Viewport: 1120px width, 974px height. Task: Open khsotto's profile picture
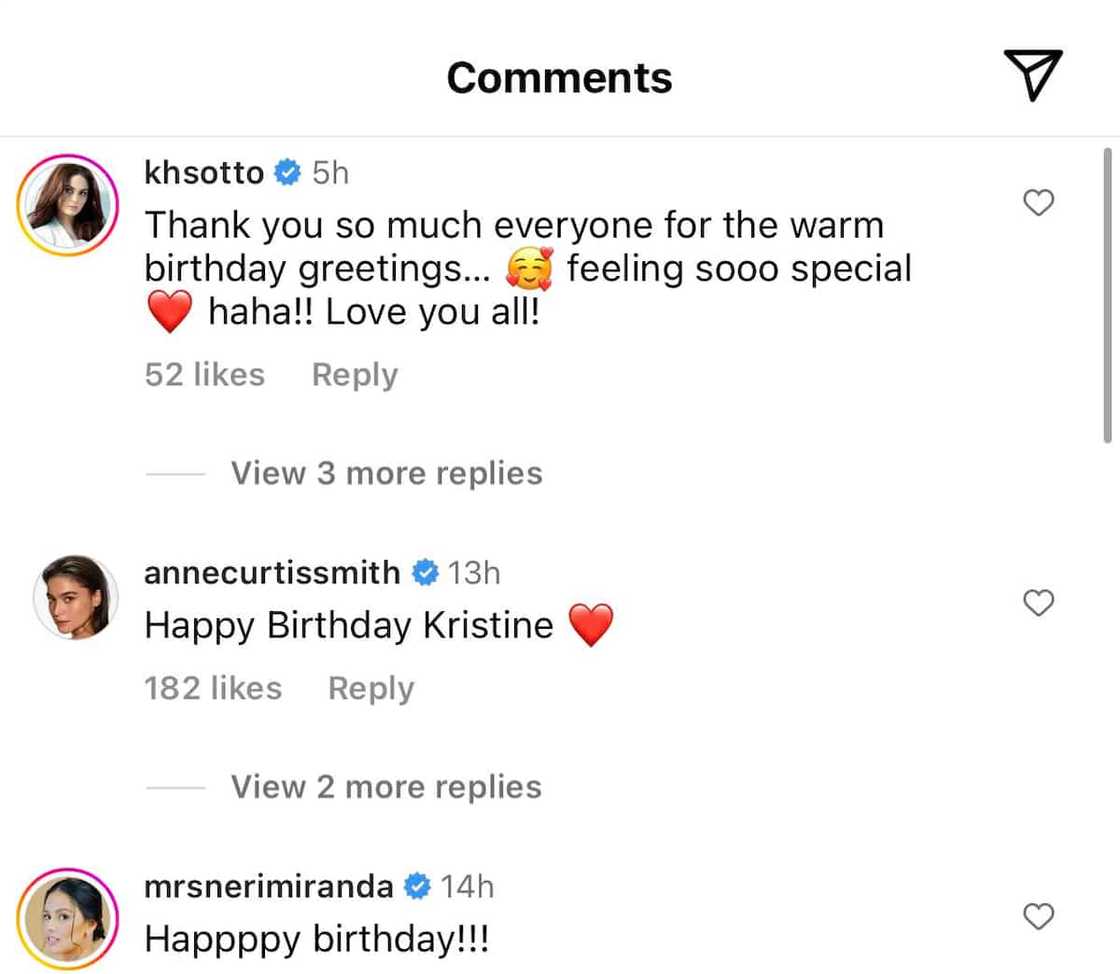pyautogui.click(x=68, y=204)
